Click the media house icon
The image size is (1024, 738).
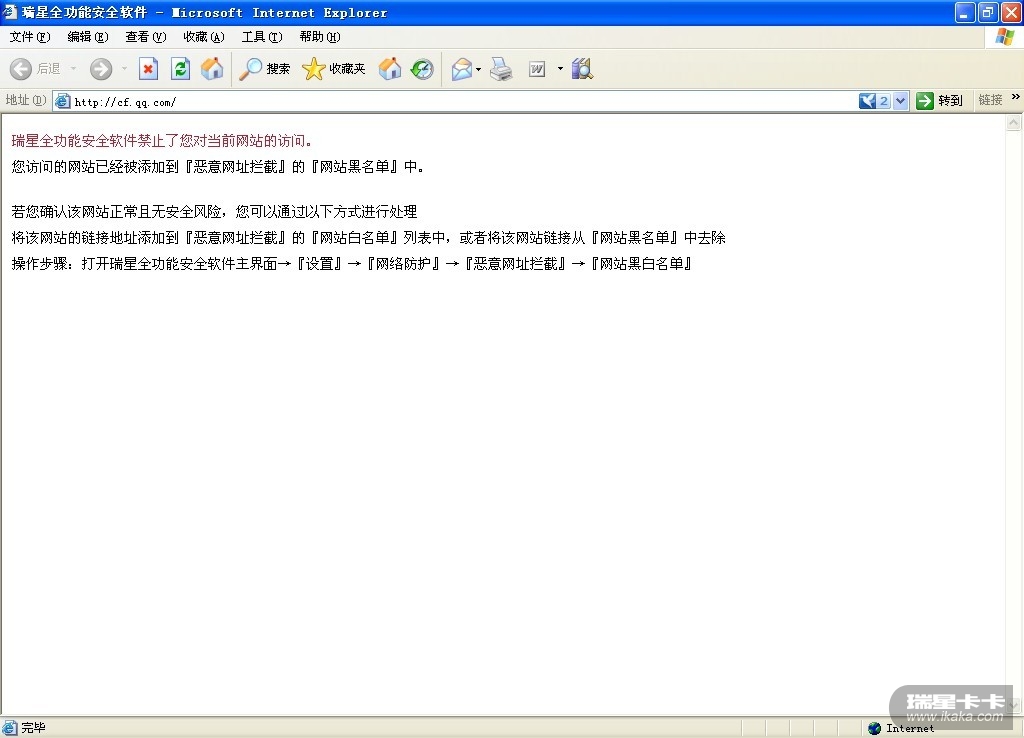pos(390,69)
